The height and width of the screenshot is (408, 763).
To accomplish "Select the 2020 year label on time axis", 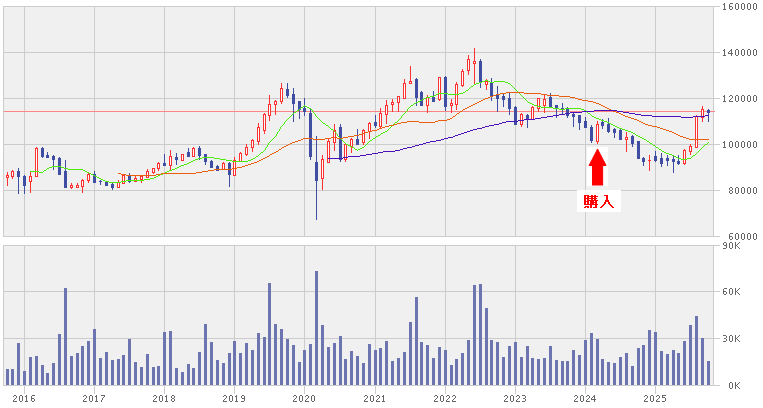I will tap(304, 399).
